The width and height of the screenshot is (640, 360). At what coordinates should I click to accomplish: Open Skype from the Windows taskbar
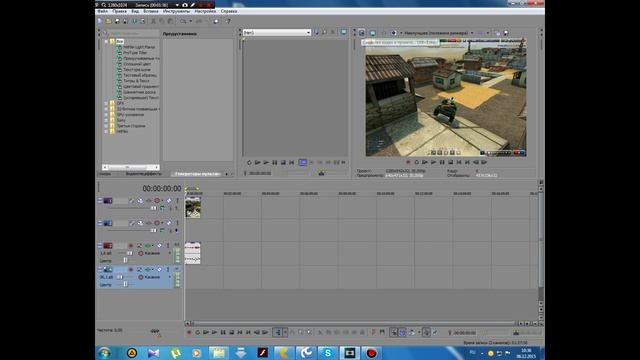pyautogui.click(x=328, y=353)
